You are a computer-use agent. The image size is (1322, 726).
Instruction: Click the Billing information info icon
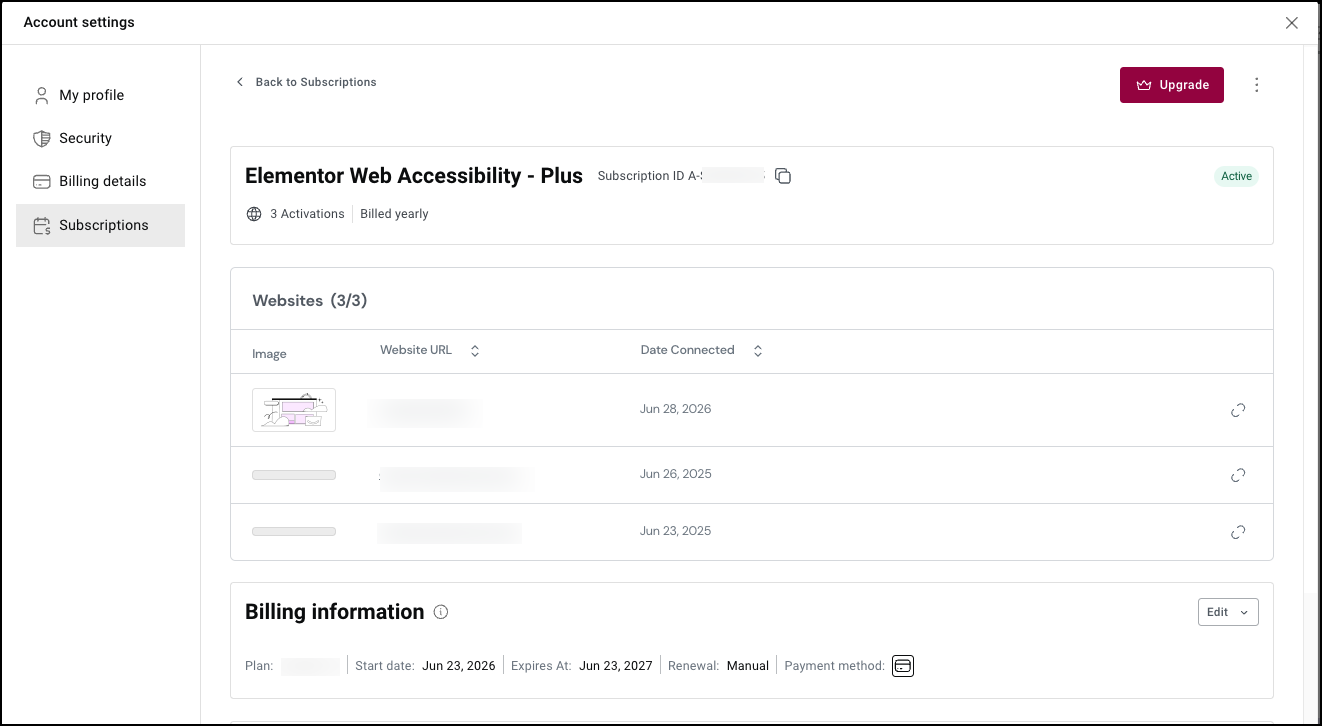pyautogui.click(x=441, y=612)
